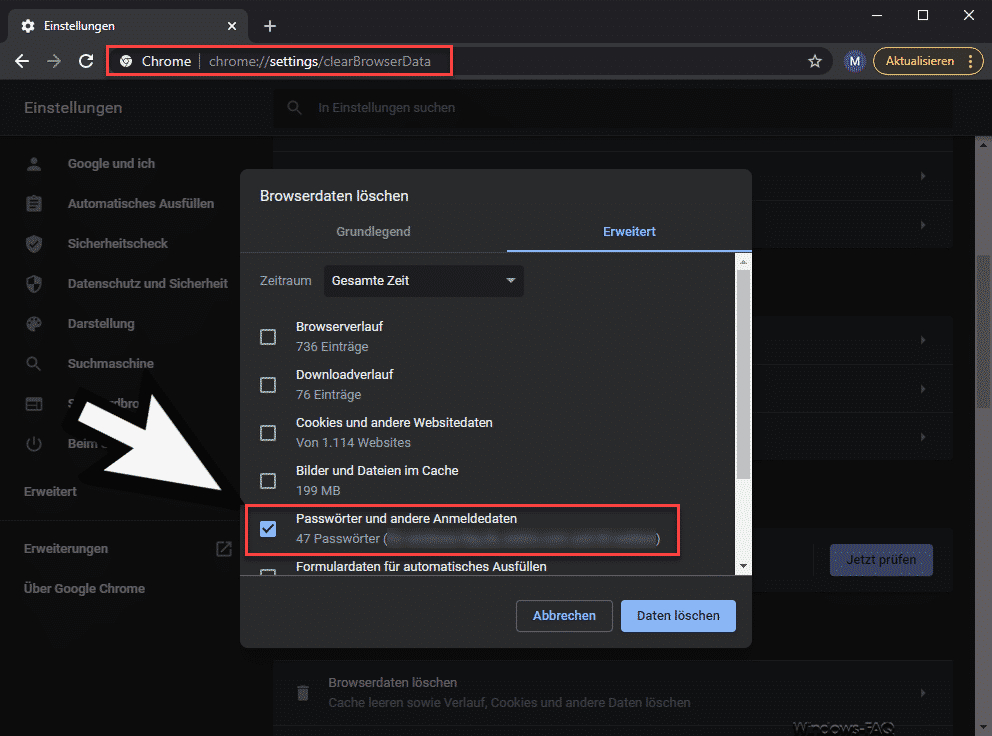The height and width of the screenshot is (736, 992).
Task: Click the background Browserdaten löschen settings row
Action: (x=612, y=693)
